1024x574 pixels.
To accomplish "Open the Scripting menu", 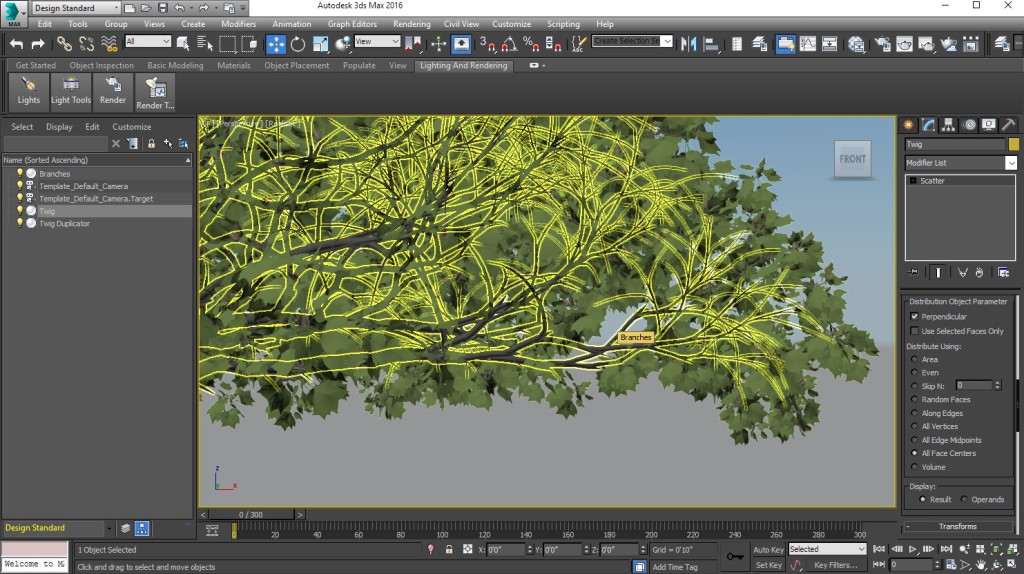I will click(563, 24).
